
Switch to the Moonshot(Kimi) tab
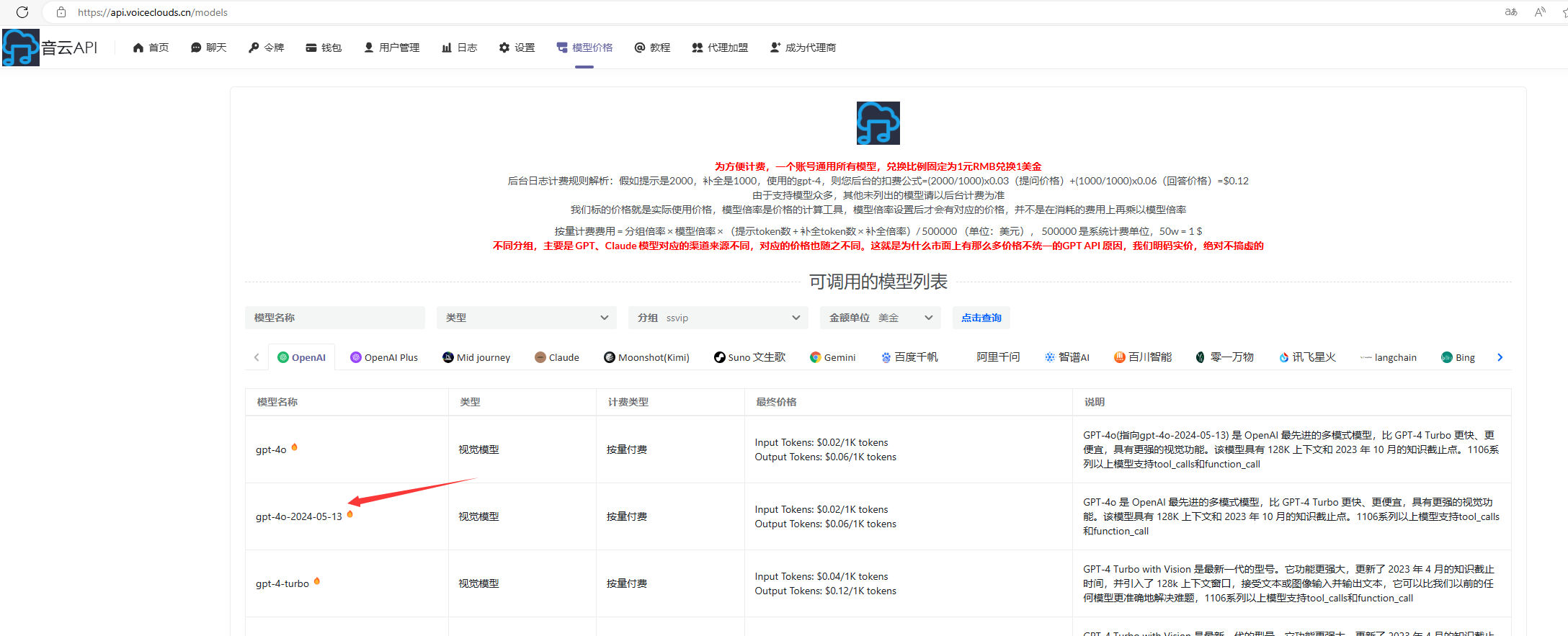coord(647,357)
